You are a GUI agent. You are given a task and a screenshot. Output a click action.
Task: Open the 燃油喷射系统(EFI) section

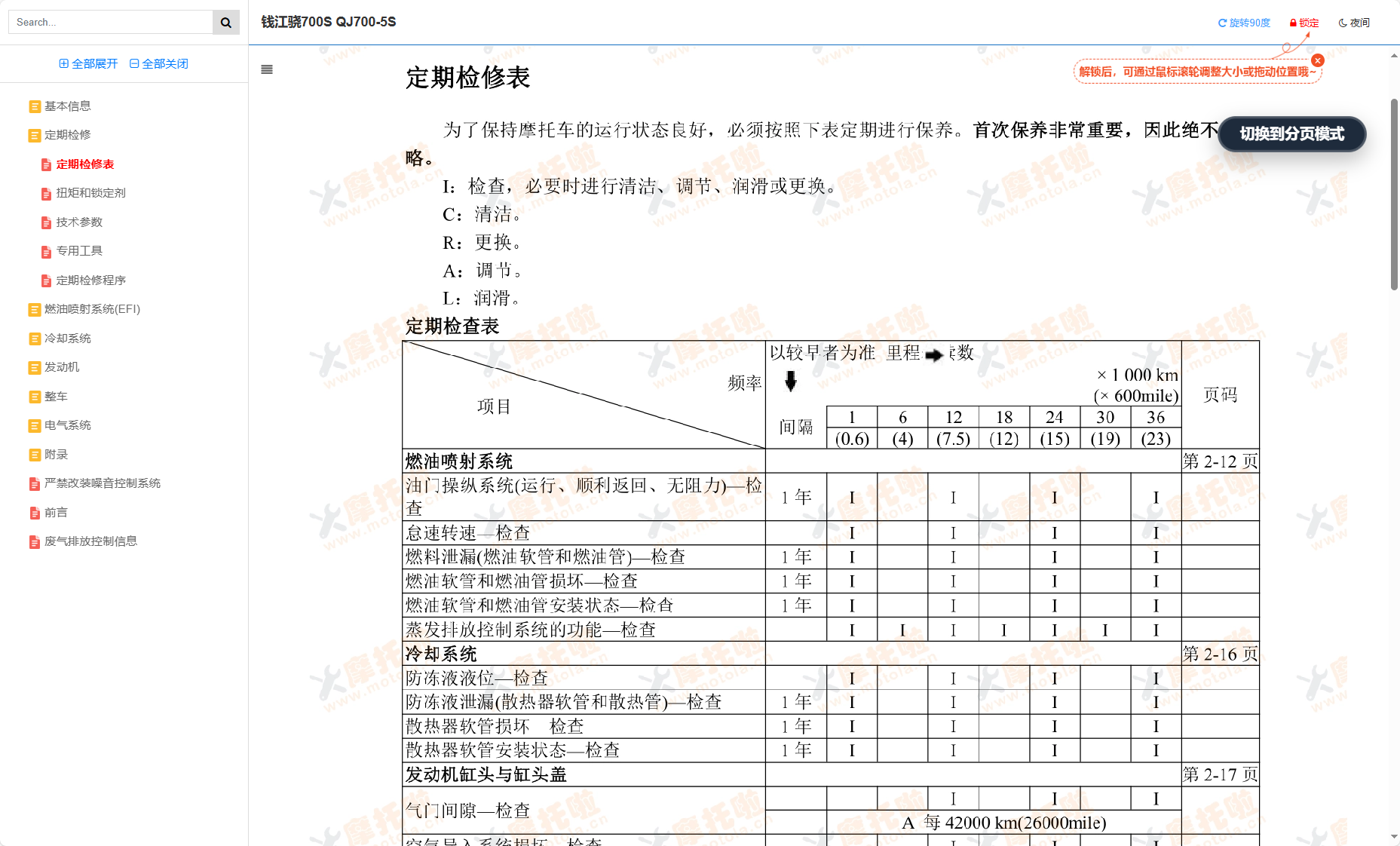93,309
